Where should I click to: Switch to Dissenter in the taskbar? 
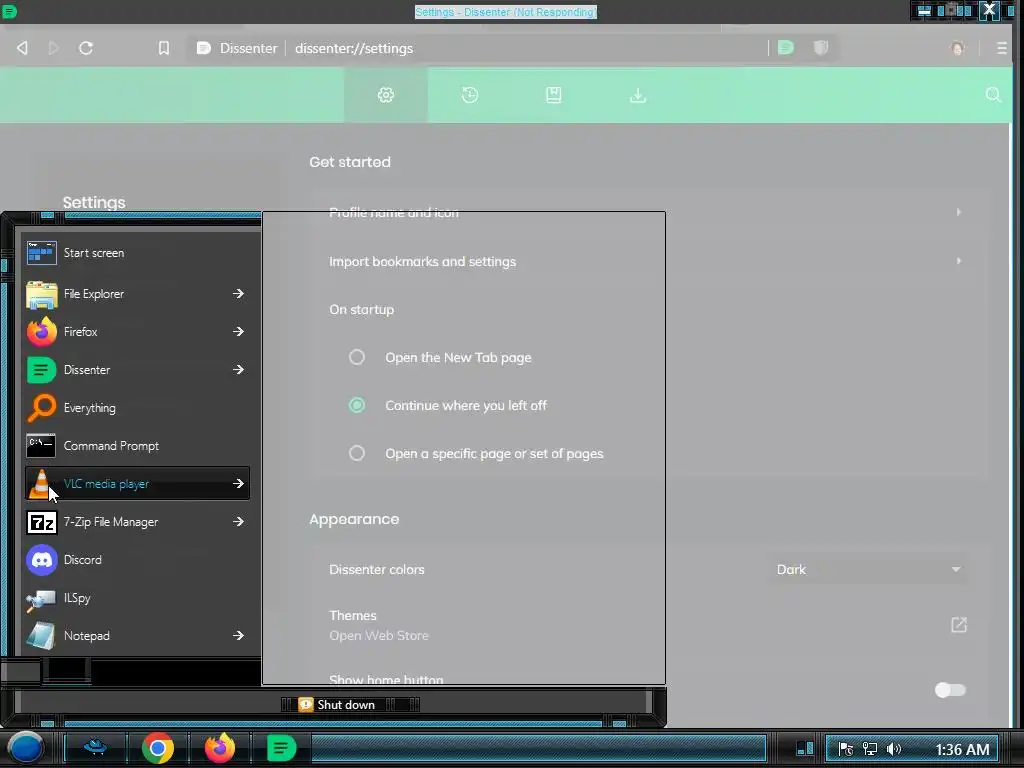(281, 748)
